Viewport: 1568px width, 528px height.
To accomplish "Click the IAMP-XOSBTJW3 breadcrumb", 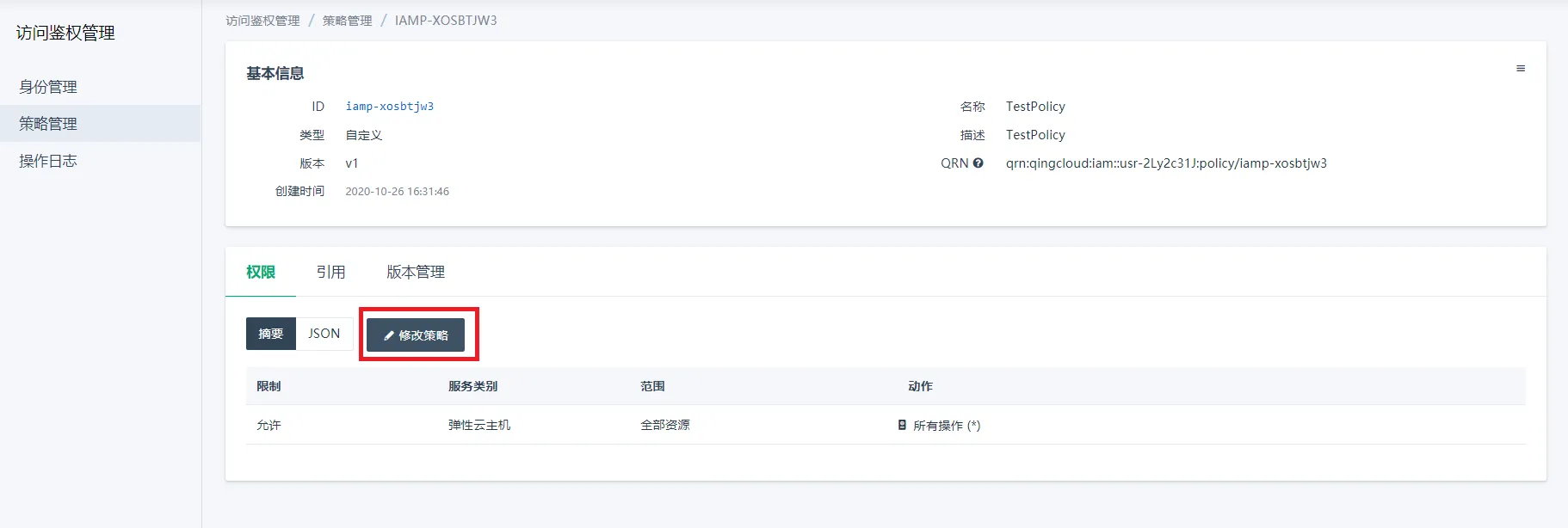I will tap(446, 21).
